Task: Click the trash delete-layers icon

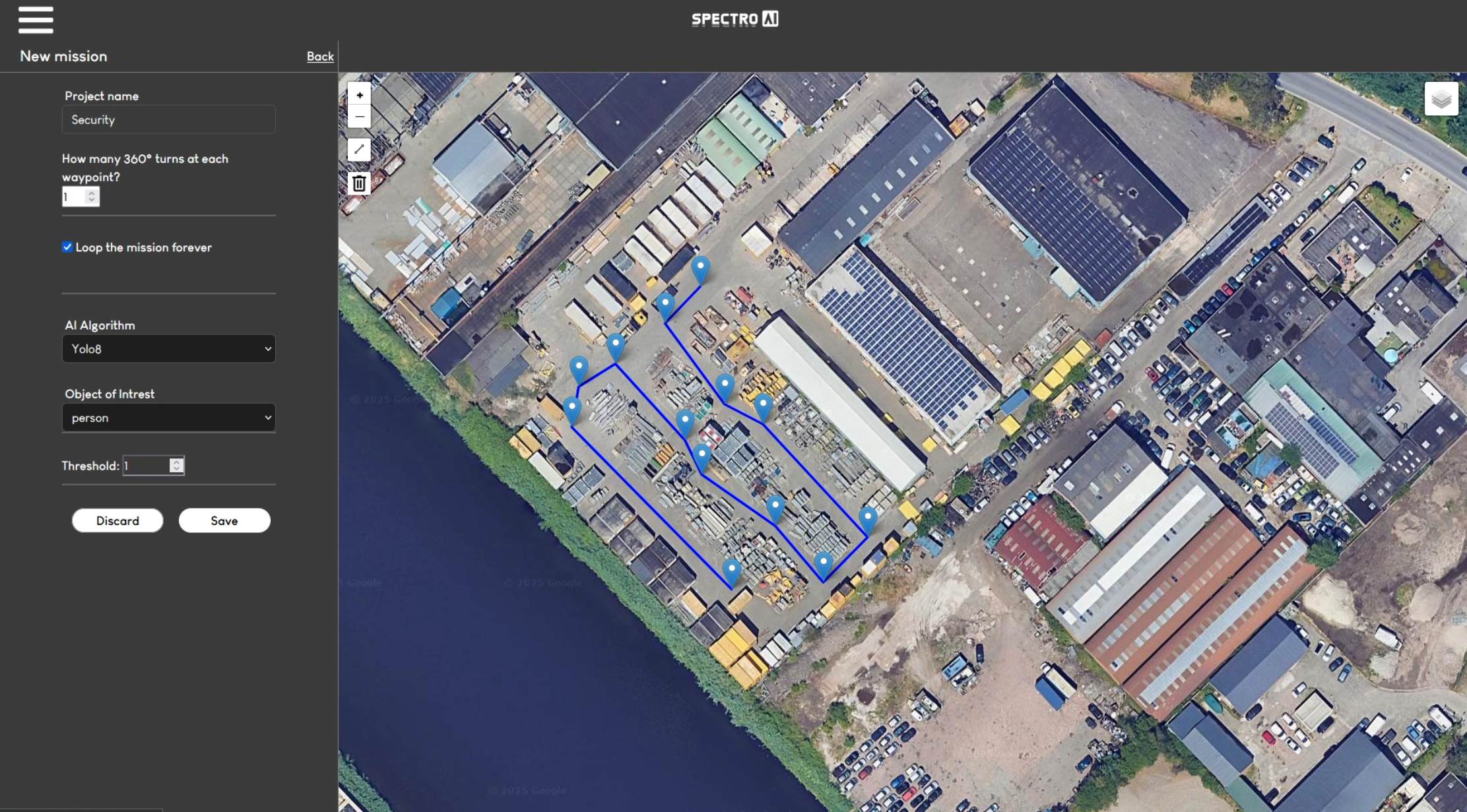Action: (x=359, y=183)
